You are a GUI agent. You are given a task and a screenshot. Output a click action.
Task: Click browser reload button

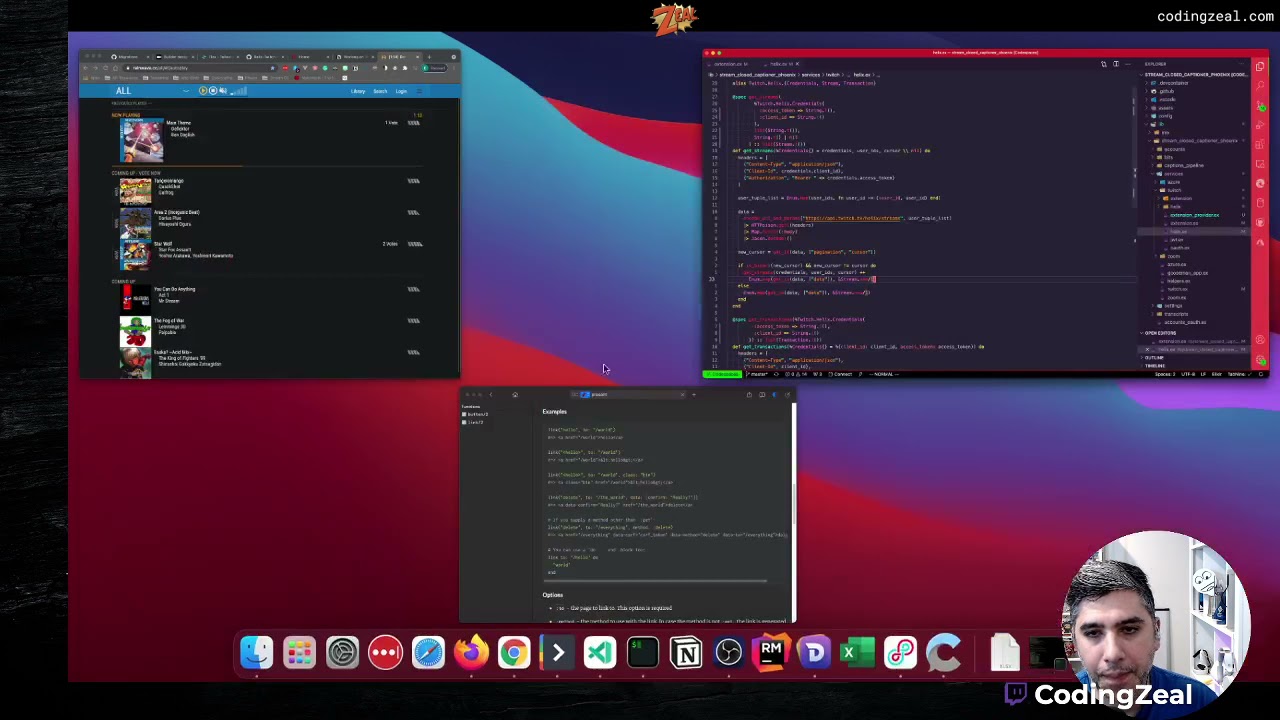click(x=105, y=68)
